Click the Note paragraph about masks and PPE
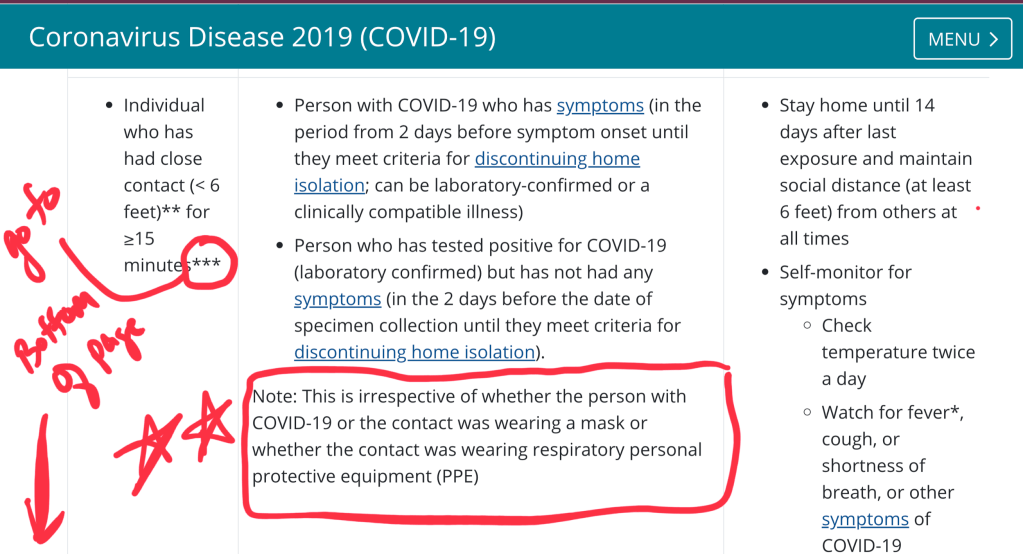This screenshot has width=1023, height=554. pyautogui.click(x=476, y=436)
